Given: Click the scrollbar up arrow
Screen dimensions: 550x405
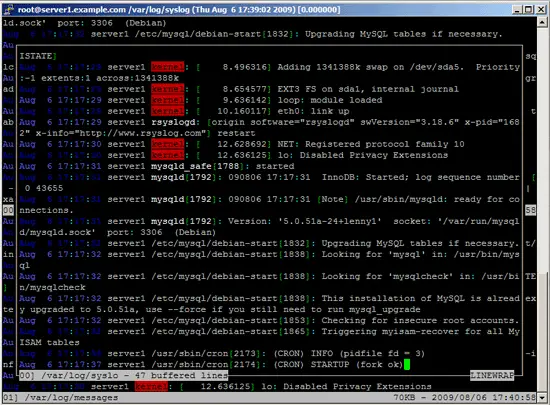Looking at the screenshot, I should pos(542,22).
